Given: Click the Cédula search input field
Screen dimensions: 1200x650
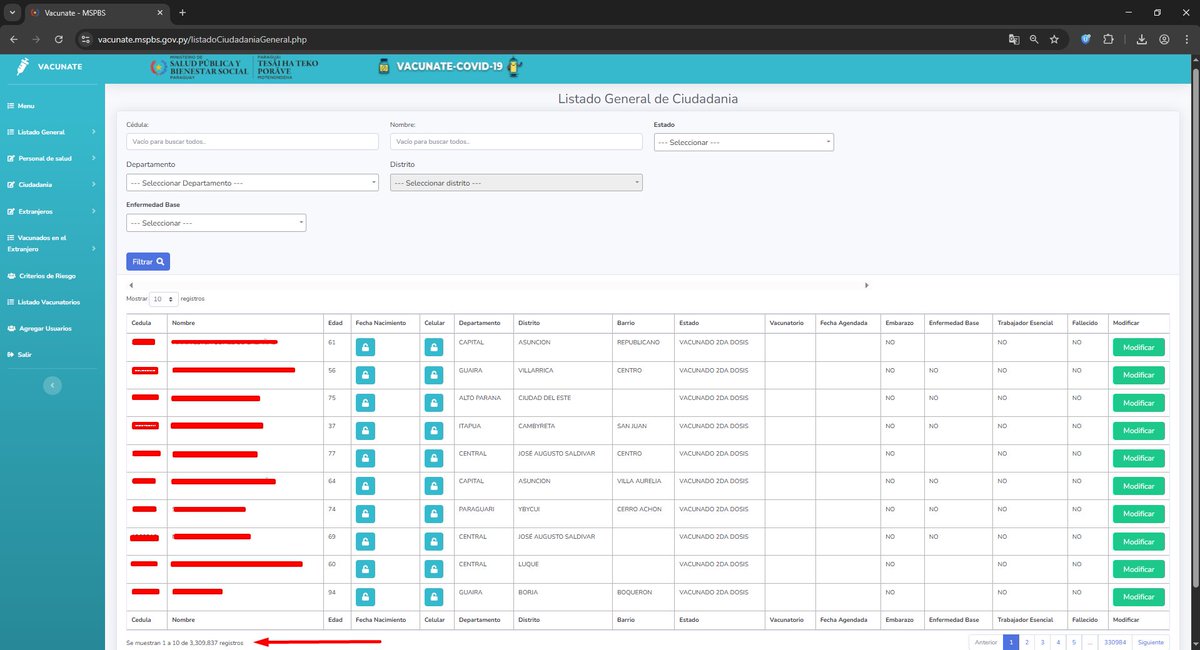Looking at the screenshot, I should [x=252, y=142].
